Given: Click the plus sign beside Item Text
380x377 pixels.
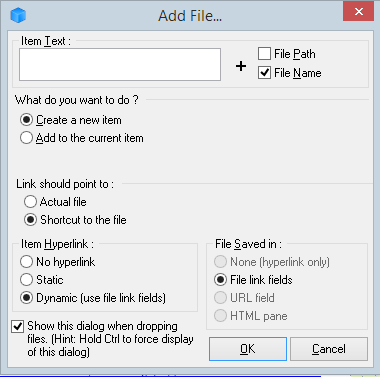Looking at the screenshot, I should pyautogui.click(x=241, y=66).
